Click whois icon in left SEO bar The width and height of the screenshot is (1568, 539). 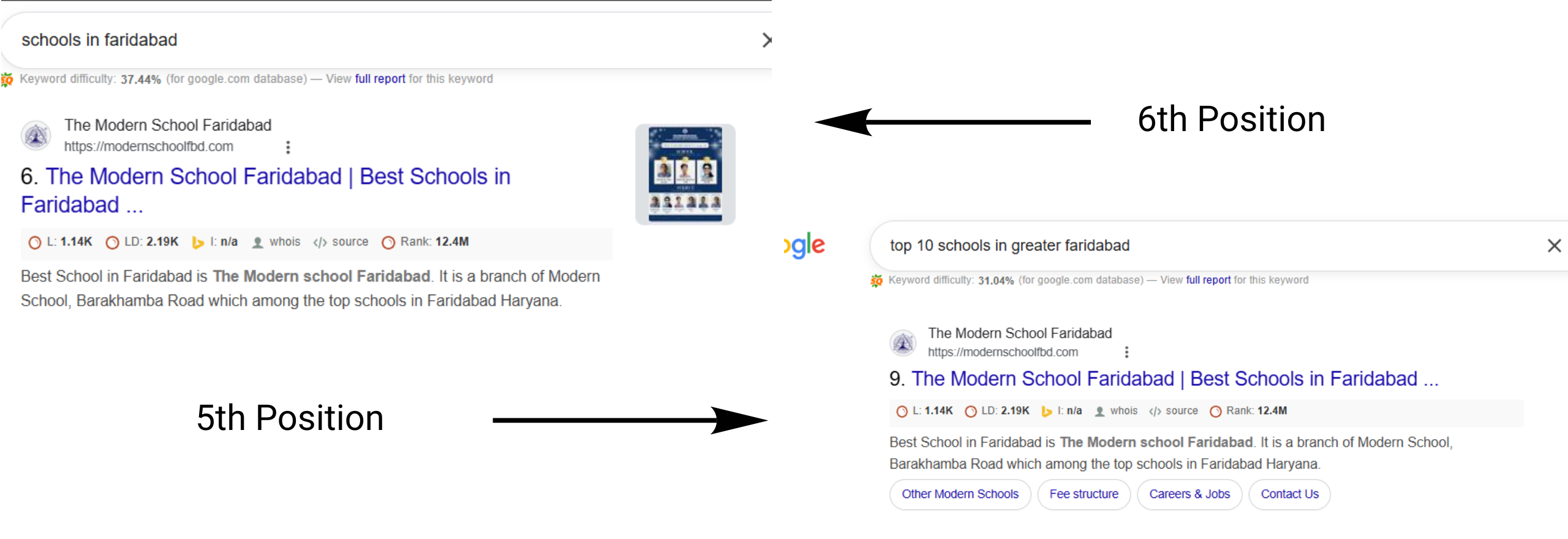(258, 243)
